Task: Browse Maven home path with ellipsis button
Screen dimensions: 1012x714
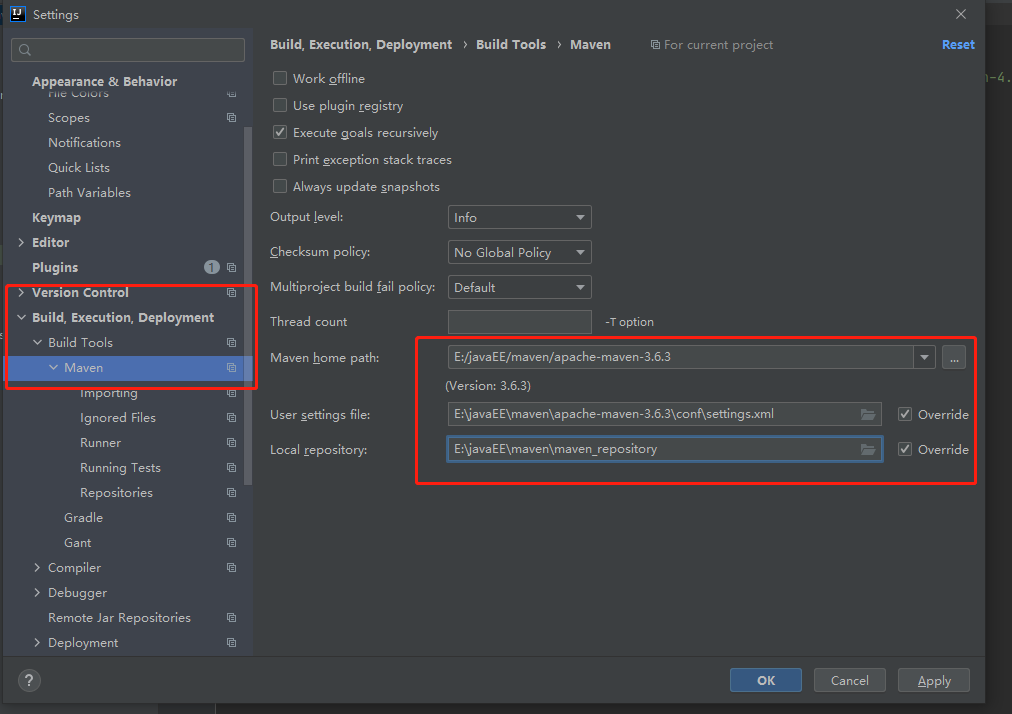Action: pos(954,357)
